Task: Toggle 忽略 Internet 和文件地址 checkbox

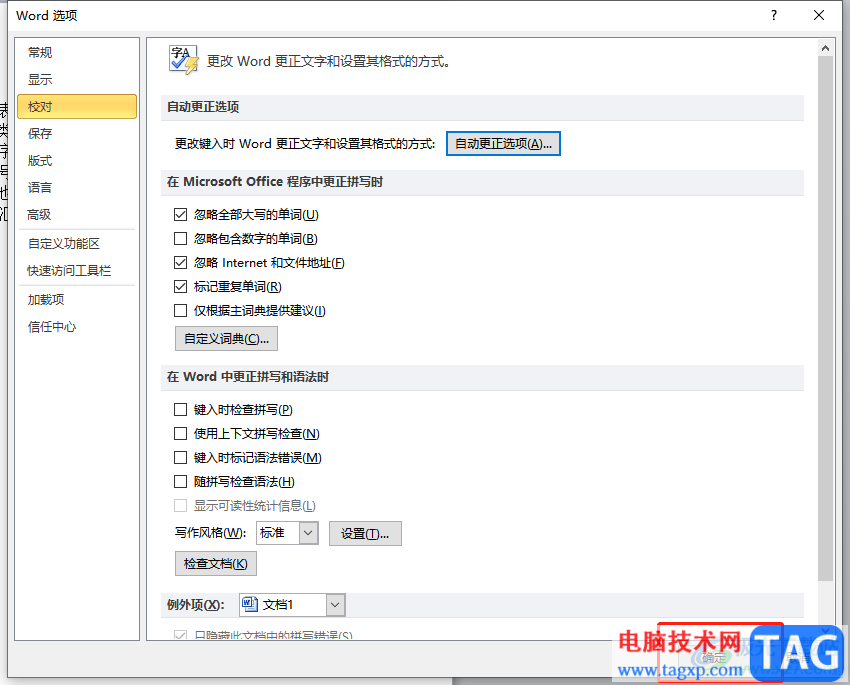Action: point(181,263)
